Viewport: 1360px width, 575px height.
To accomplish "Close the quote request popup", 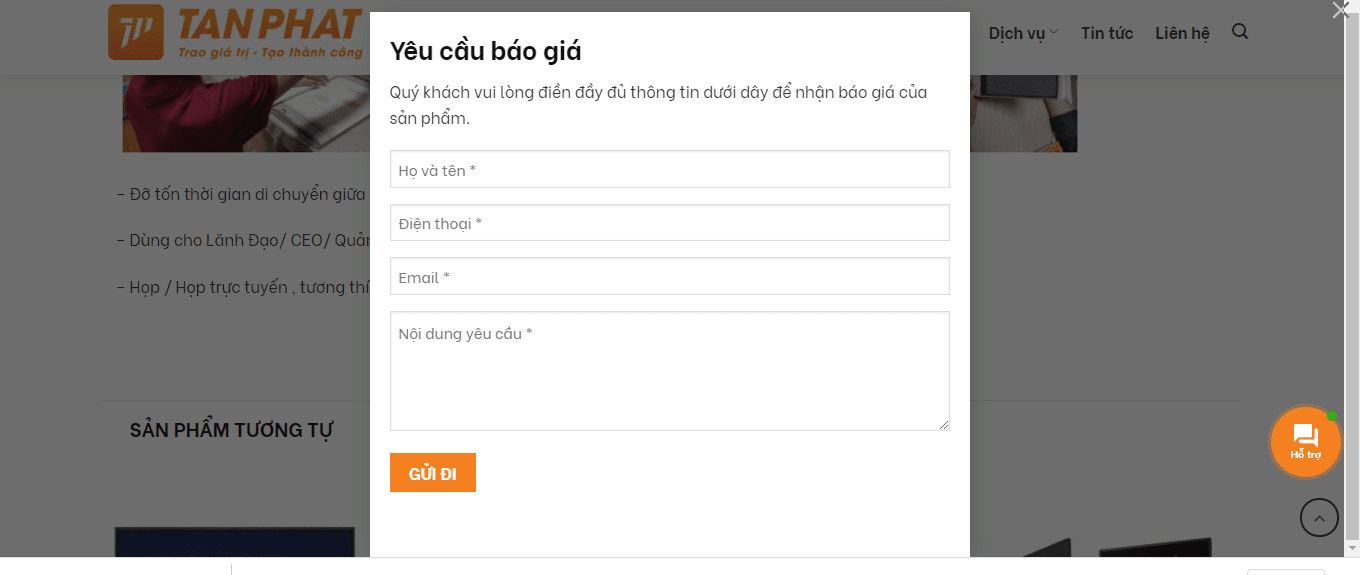I will (1340, 10).
